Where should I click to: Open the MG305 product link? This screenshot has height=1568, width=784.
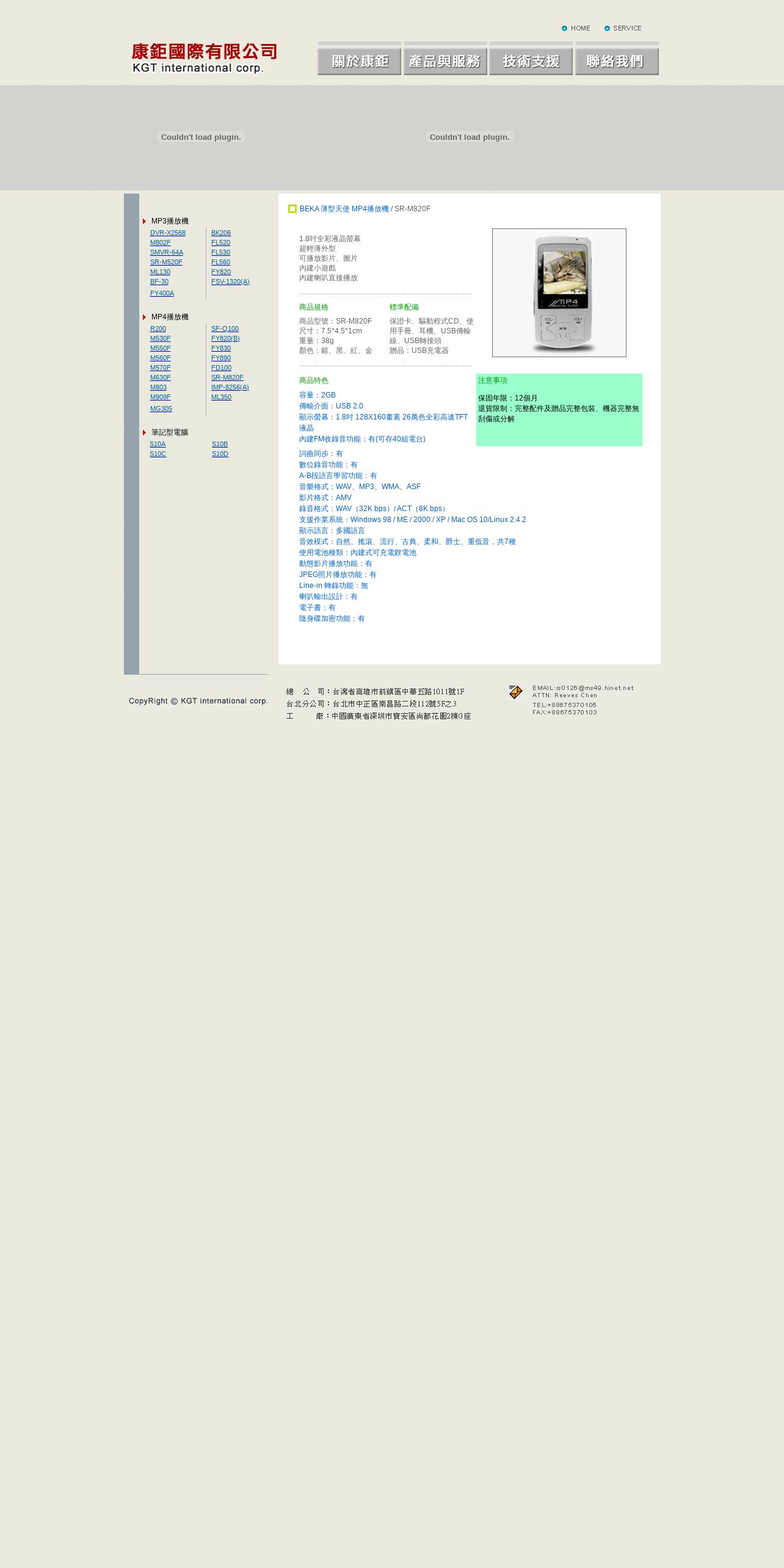161,408
